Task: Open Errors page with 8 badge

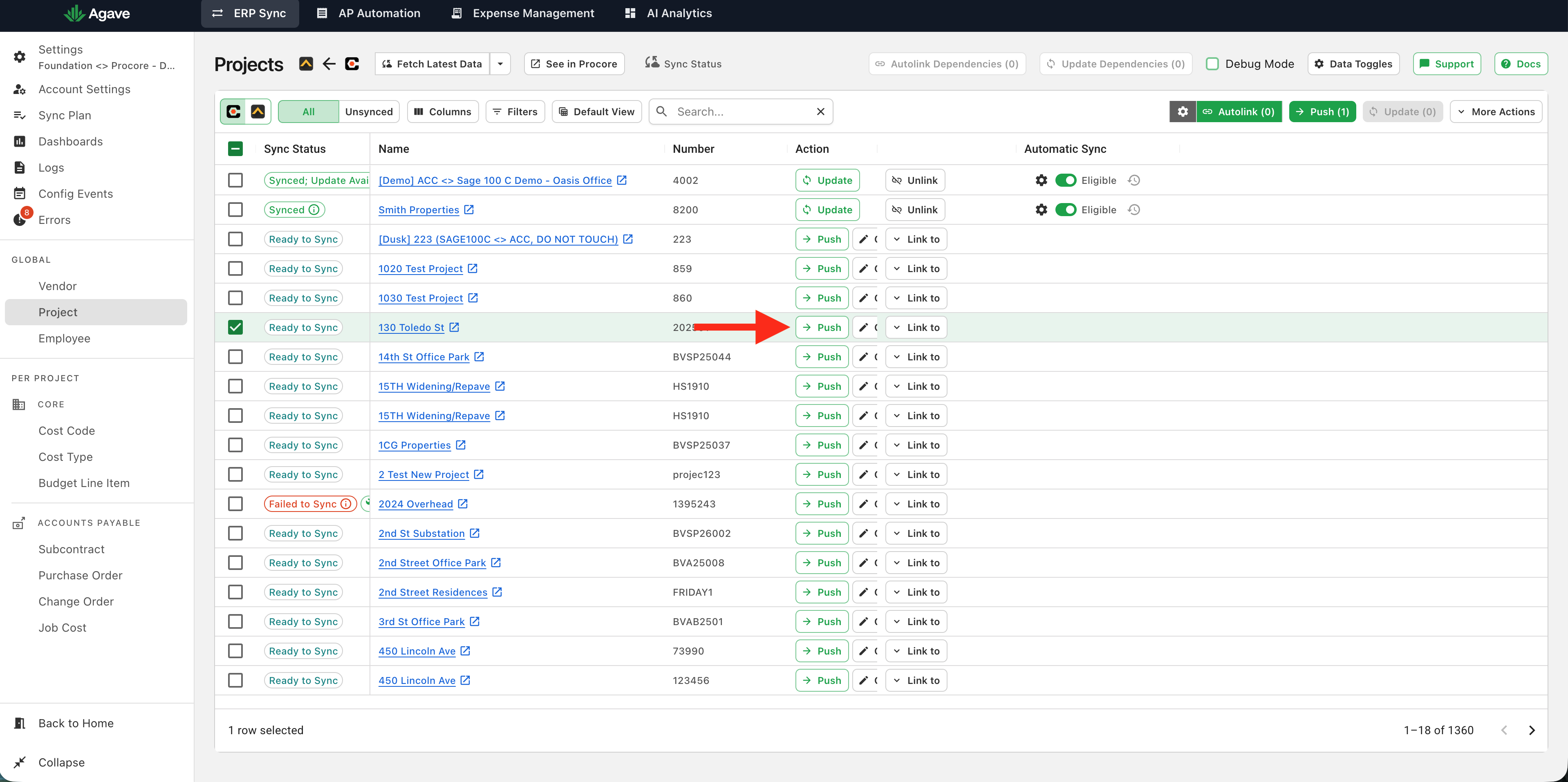Action: click(x=54, y=220)
